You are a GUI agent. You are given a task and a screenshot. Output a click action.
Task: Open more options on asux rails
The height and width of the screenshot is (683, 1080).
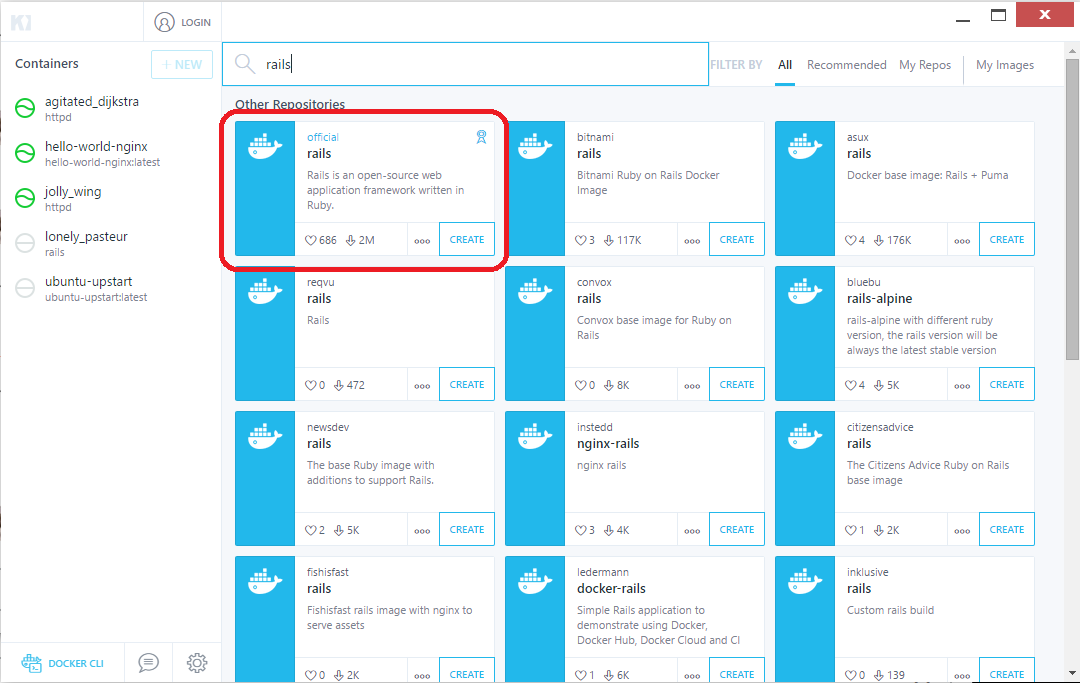pyautogui.click(x=962, y=240)
